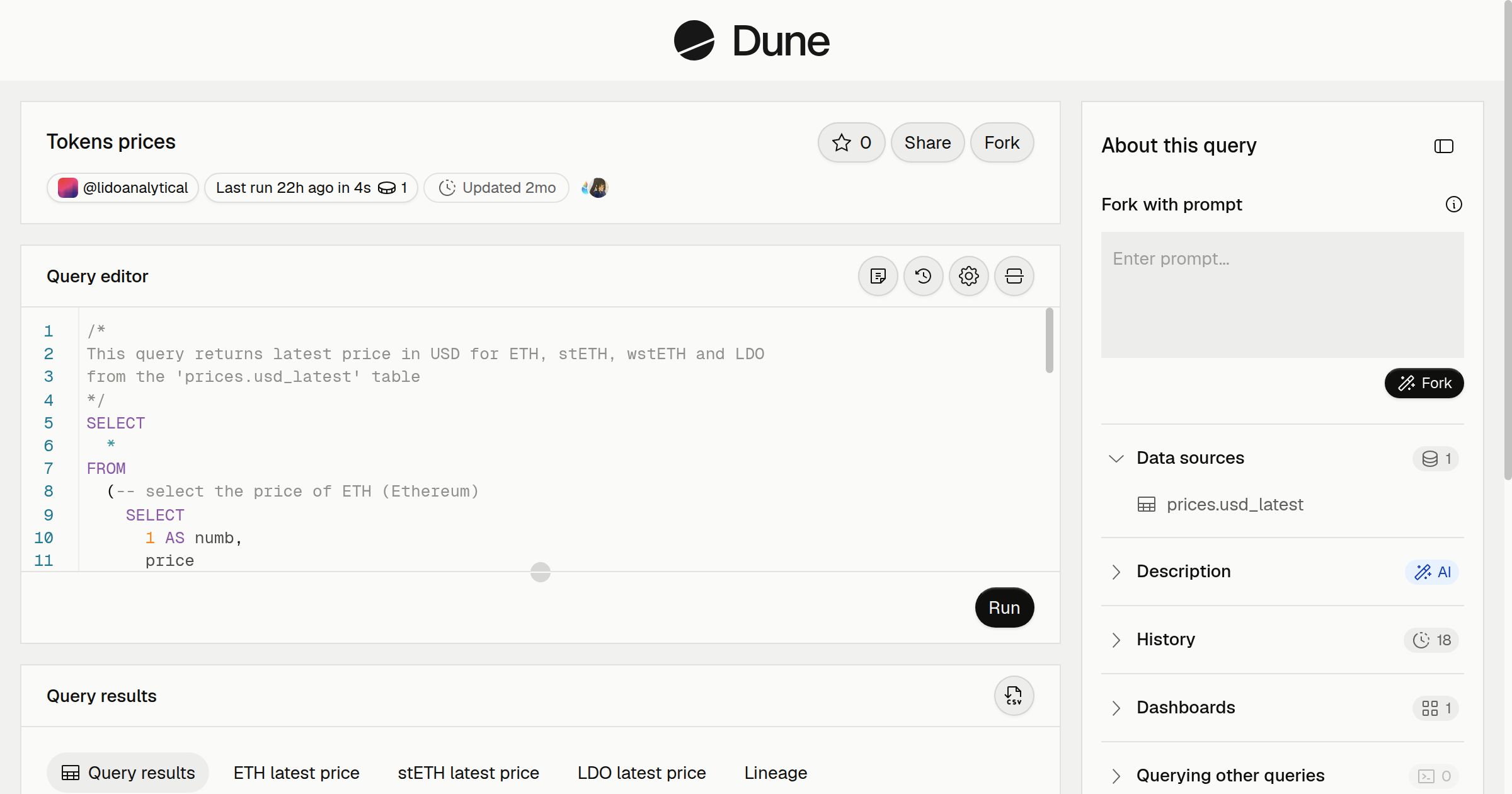This screenshot has width=1512, height=794.
Task: Switch to stETH latest price tab
Action: pos(468,773)
